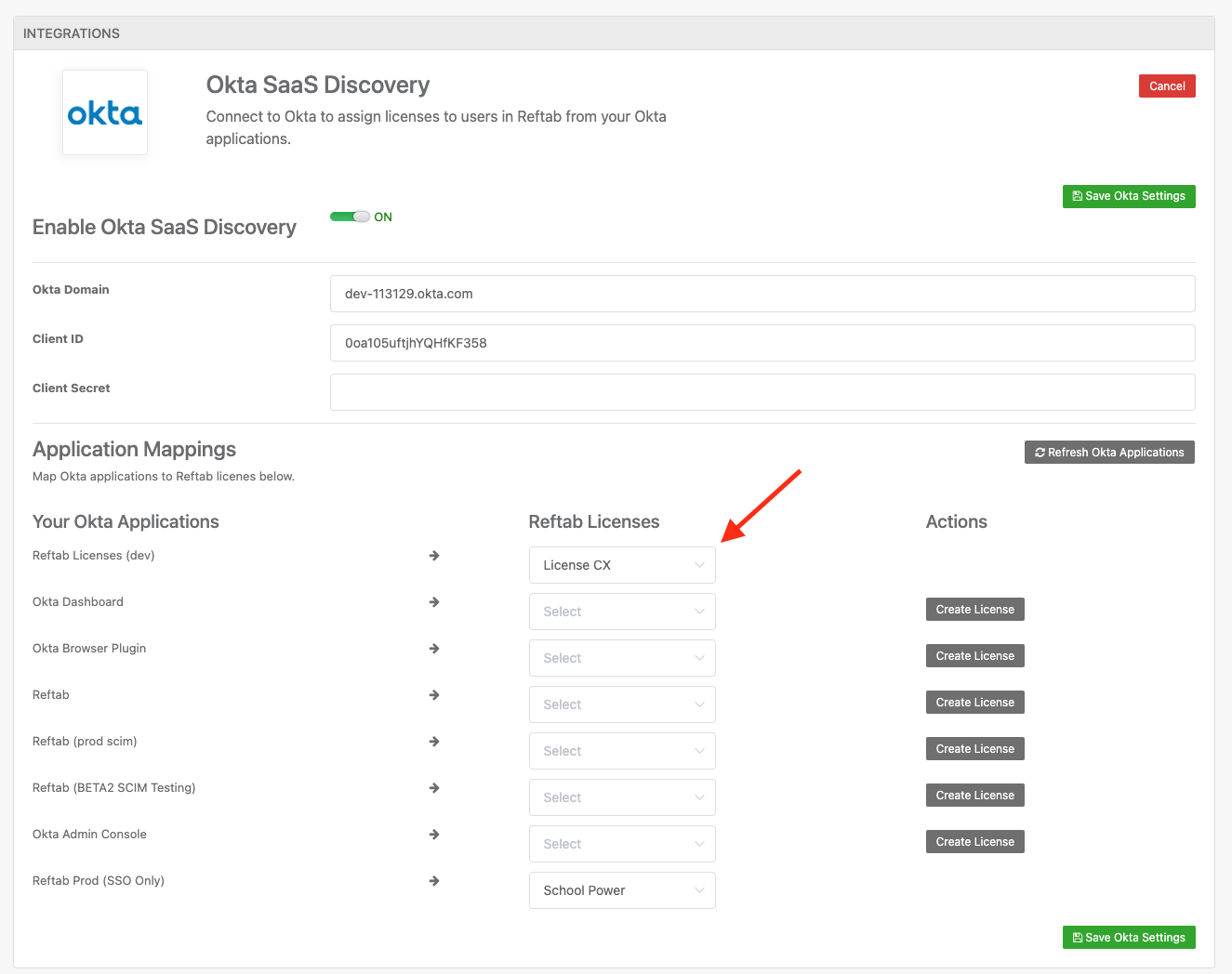Viewport: 1232px width, 974px height.
Task: Click the 'Okta Browser Plugin' application name
Action: [x=89, y=649]
